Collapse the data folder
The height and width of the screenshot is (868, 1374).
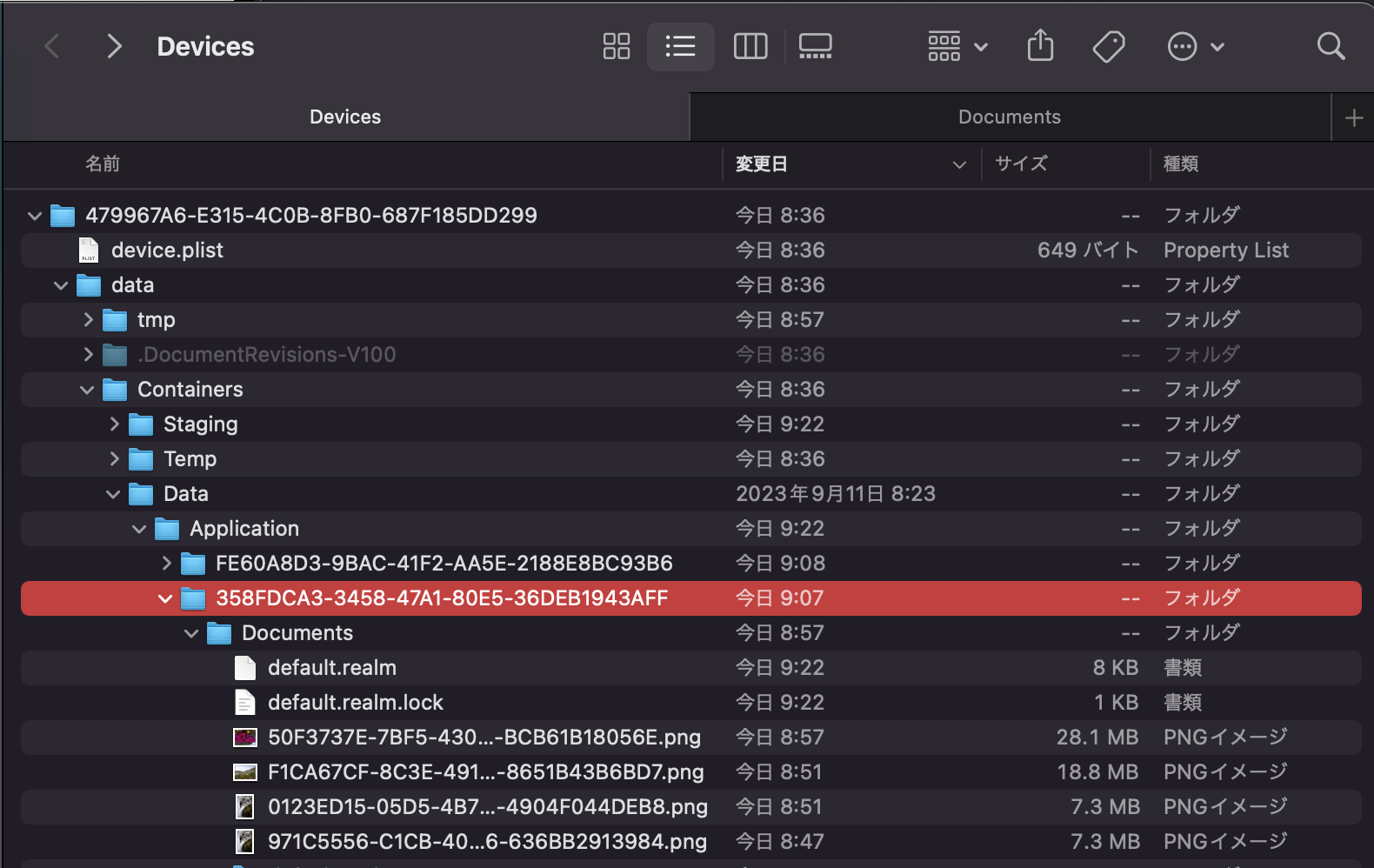(61, 285)
